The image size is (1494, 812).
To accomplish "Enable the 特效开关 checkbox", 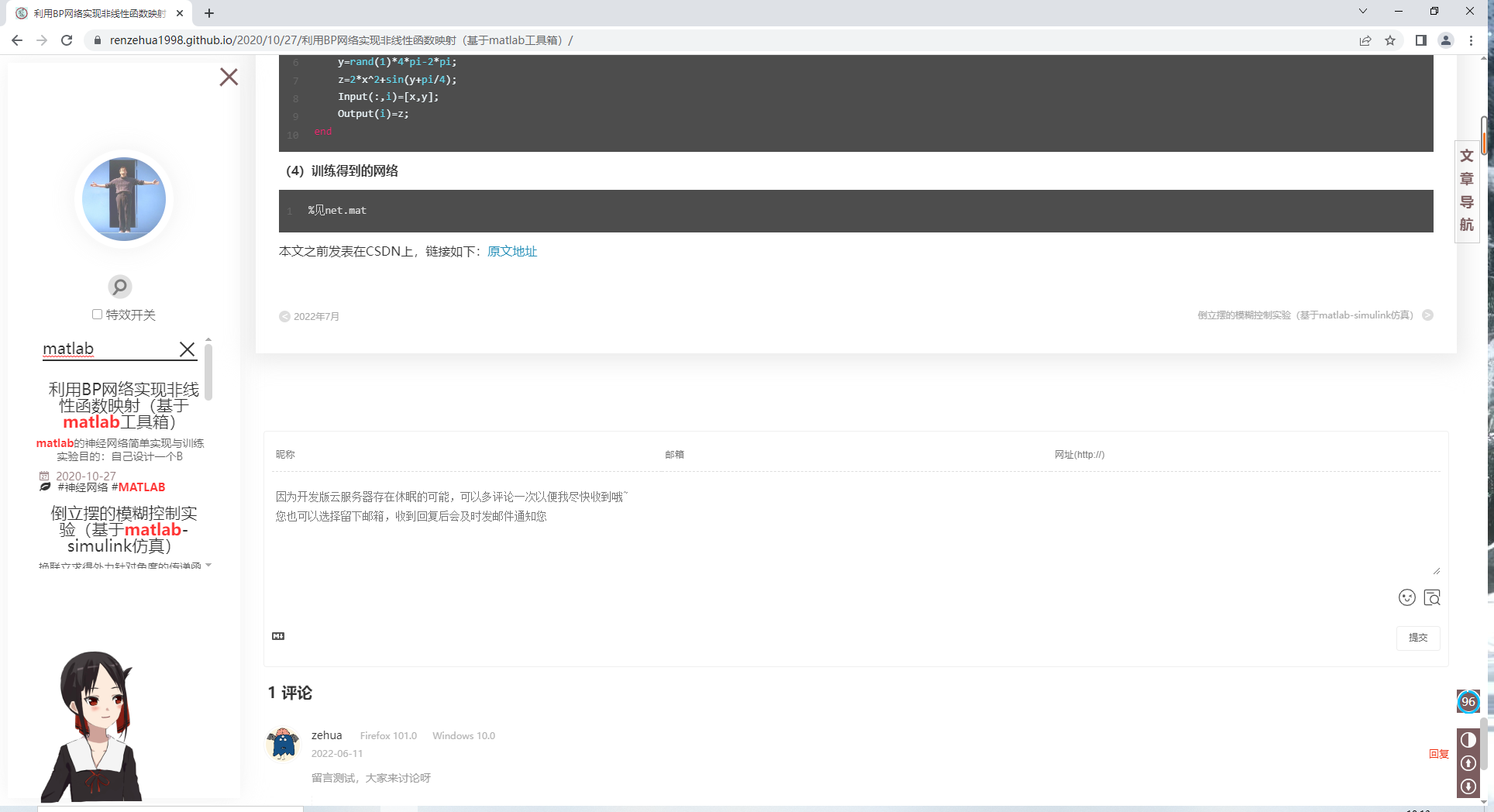I will (x=96, y=314).
